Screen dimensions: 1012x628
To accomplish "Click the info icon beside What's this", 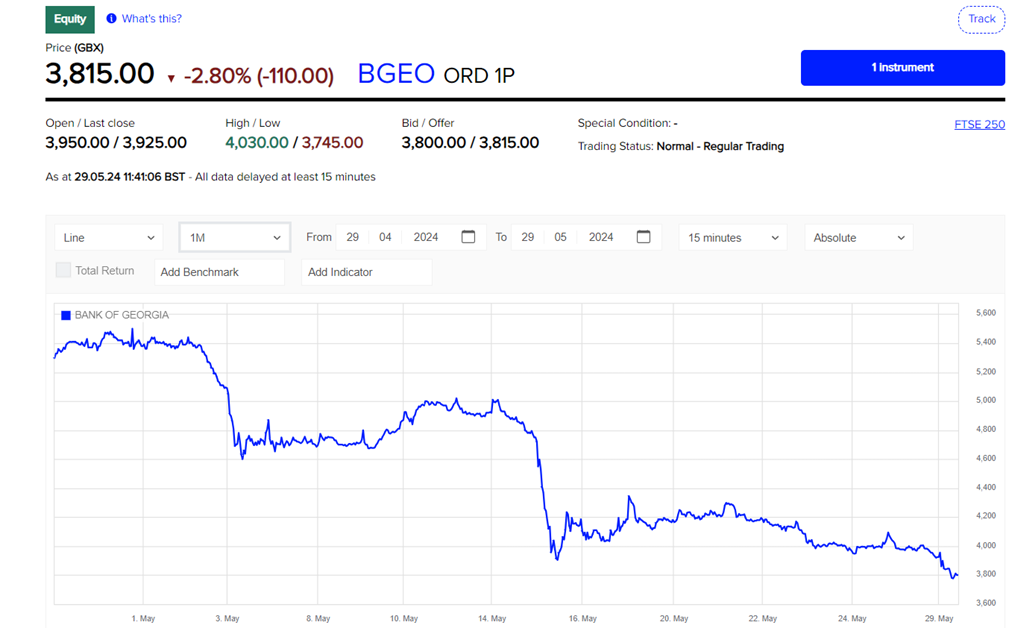I will coord(111,19).
